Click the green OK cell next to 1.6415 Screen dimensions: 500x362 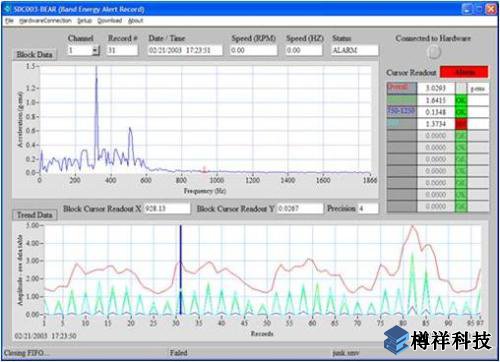[x=461, y=100]
